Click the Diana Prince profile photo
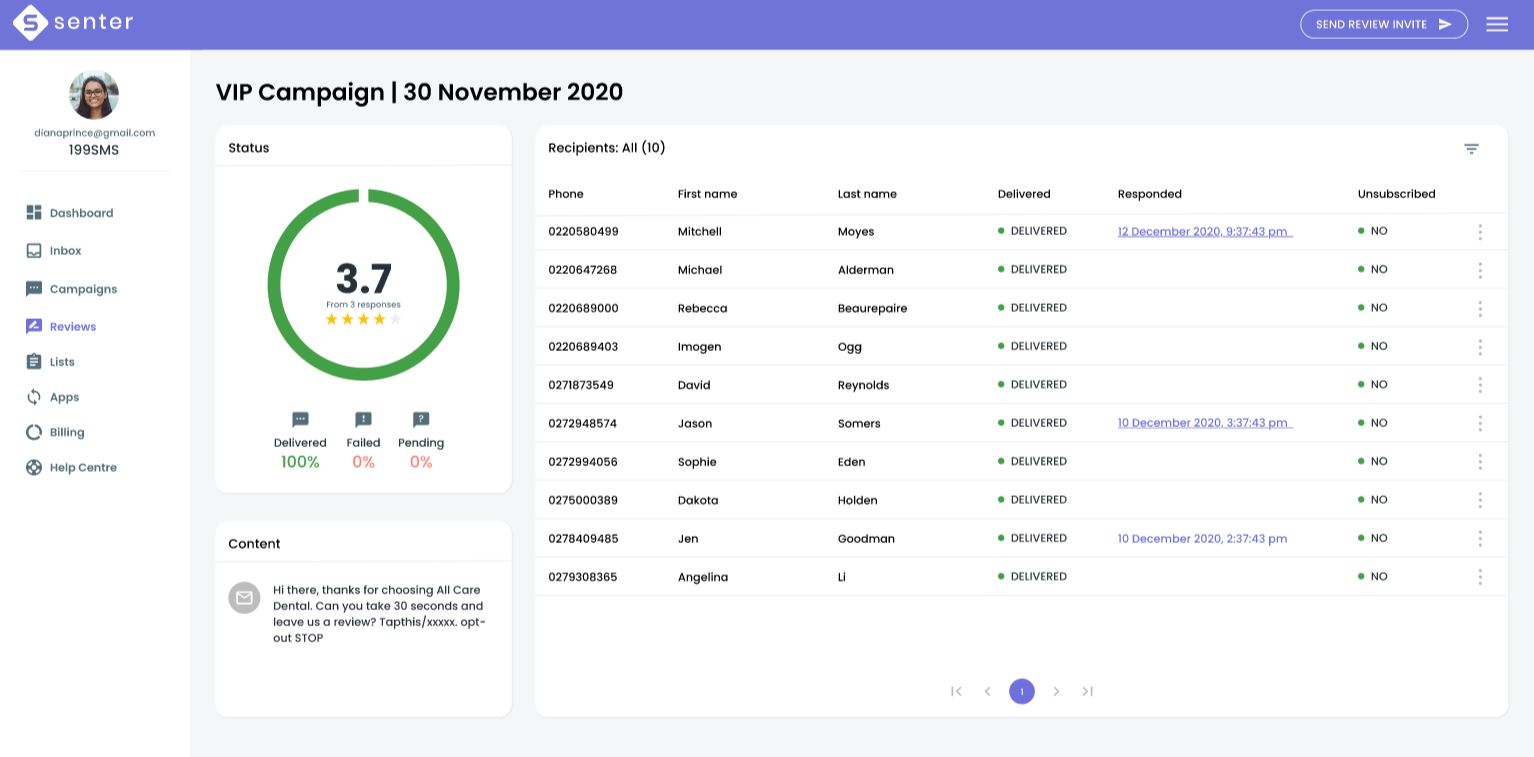Image resolution: width=1534 pixels, height=757 pixels. [94, 95]
